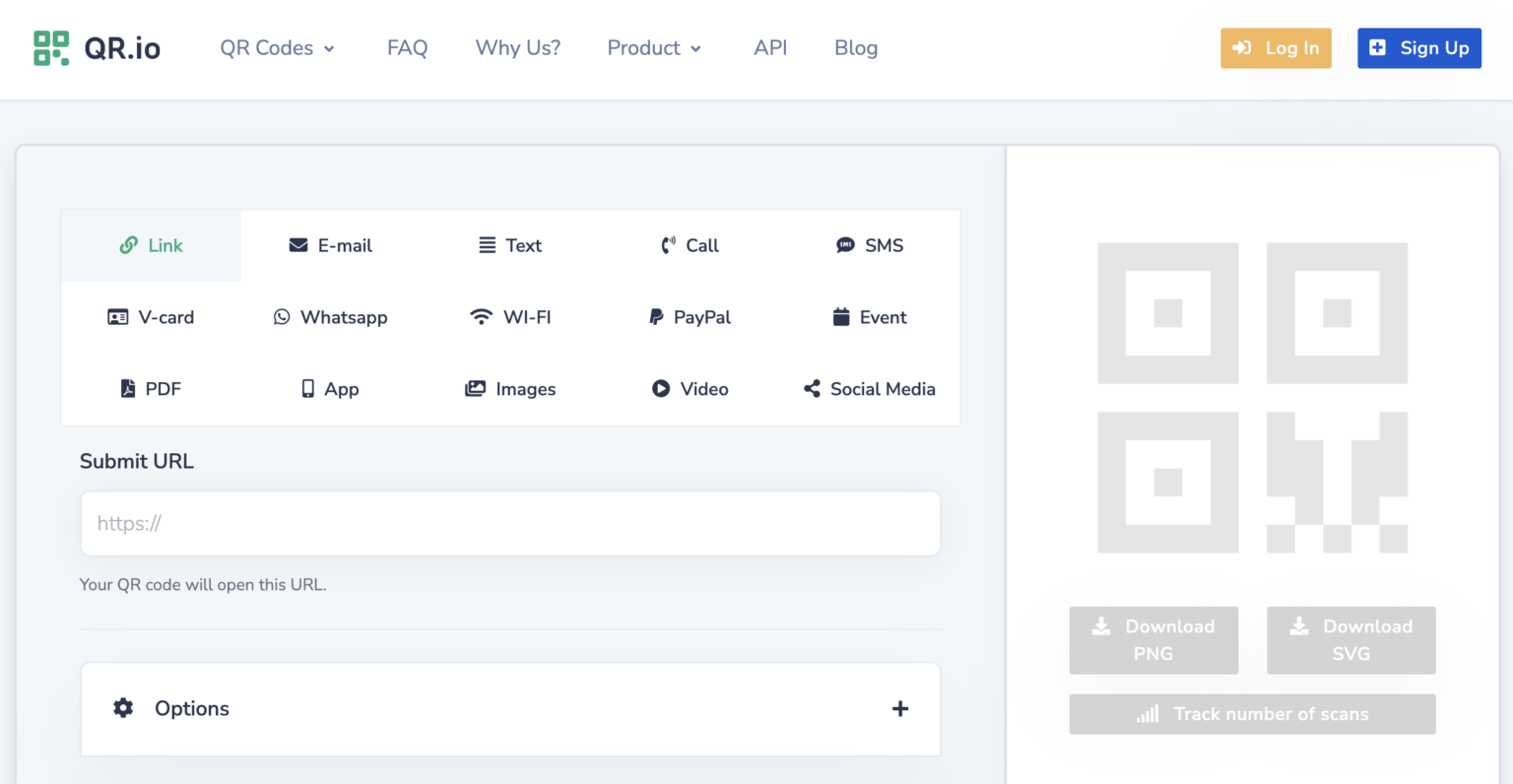The width and height of the screenshot is (1513, 784).
Task: Select the Whatsapp QR code type
Action: [330, 317]
